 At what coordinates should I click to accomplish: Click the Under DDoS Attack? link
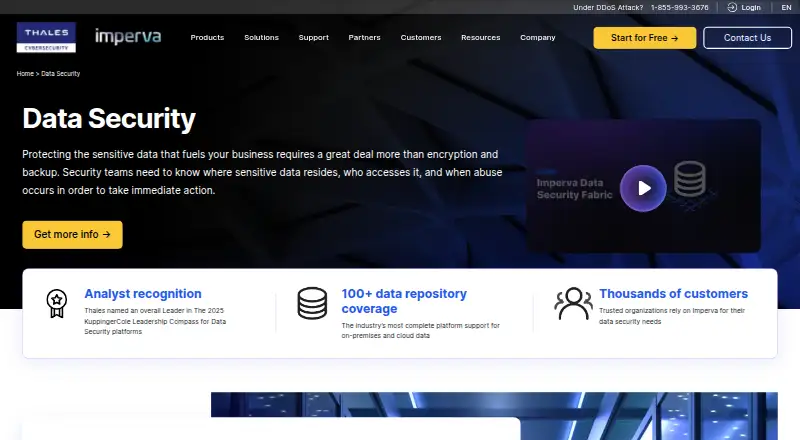point(608,7)
